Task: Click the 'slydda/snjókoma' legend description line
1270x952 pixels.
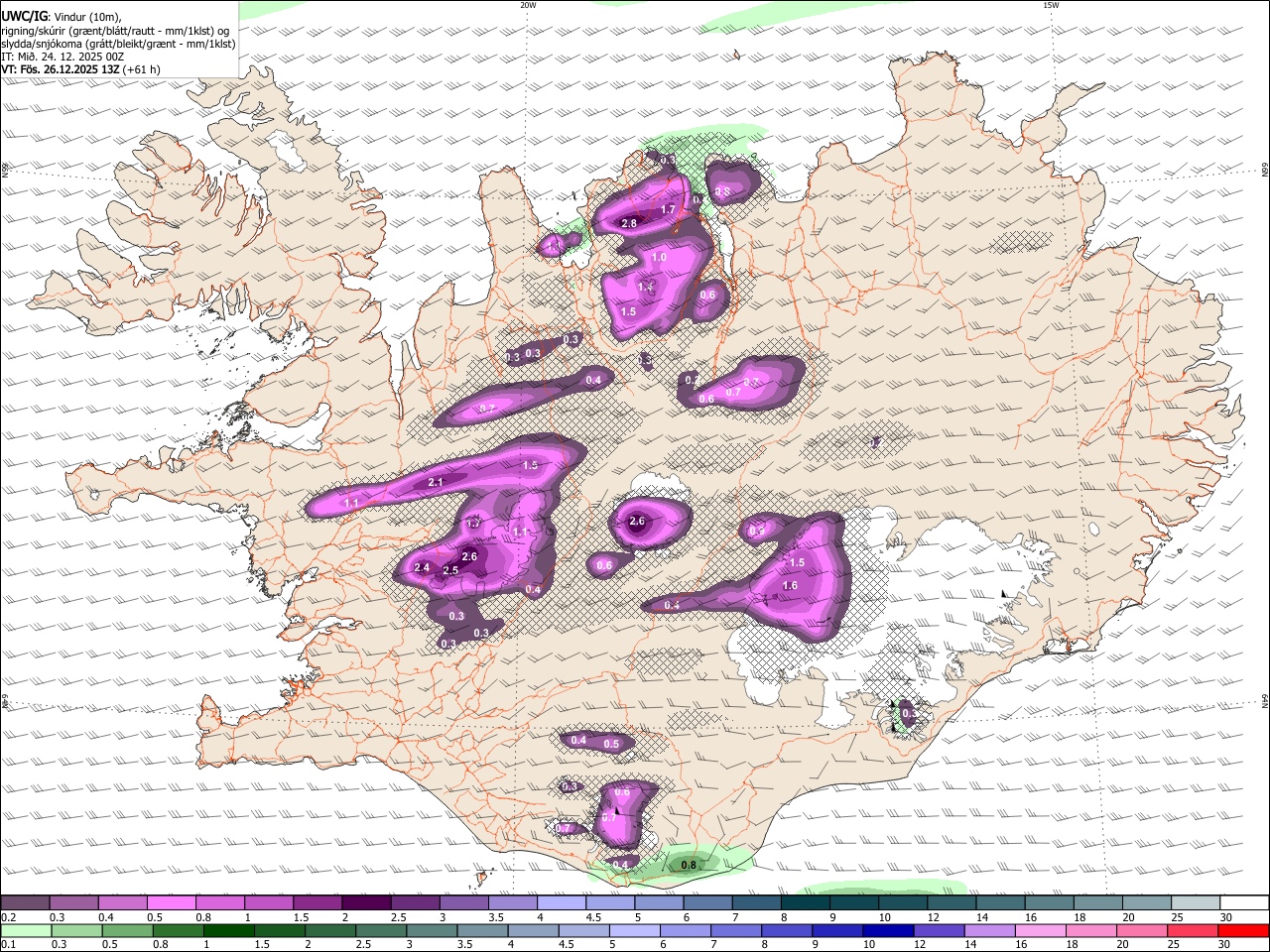Action: click(x=118, y=44)
